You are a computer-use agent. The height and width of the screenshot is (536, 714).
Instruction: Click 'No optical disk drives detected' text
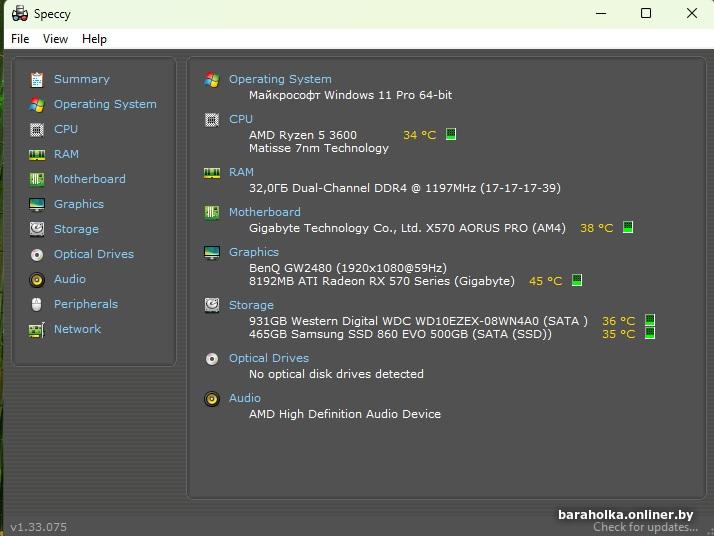[x=336, y=374]
